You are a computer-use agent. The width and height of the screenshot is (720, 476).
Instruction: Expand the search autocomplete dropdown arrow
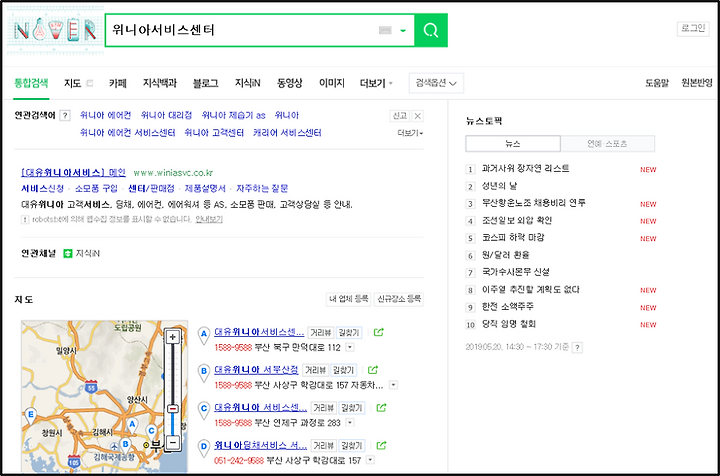coord(403,31)
